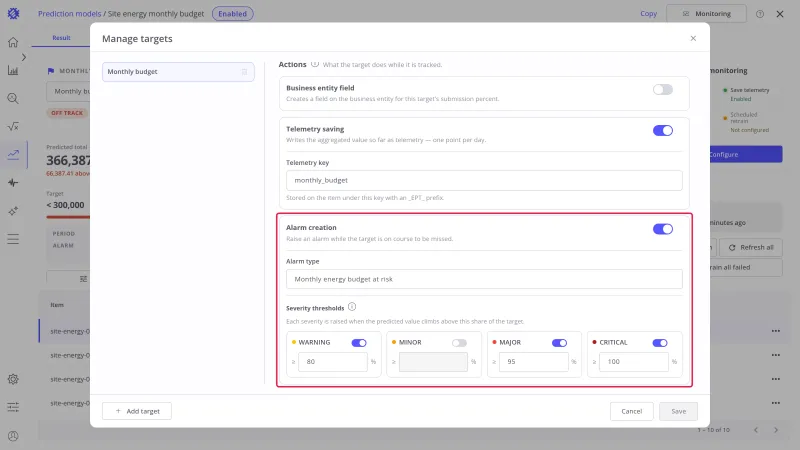Click the Retrain all failed button
Viewport: 800px width, 450px height.
click(x=746, y=267)
